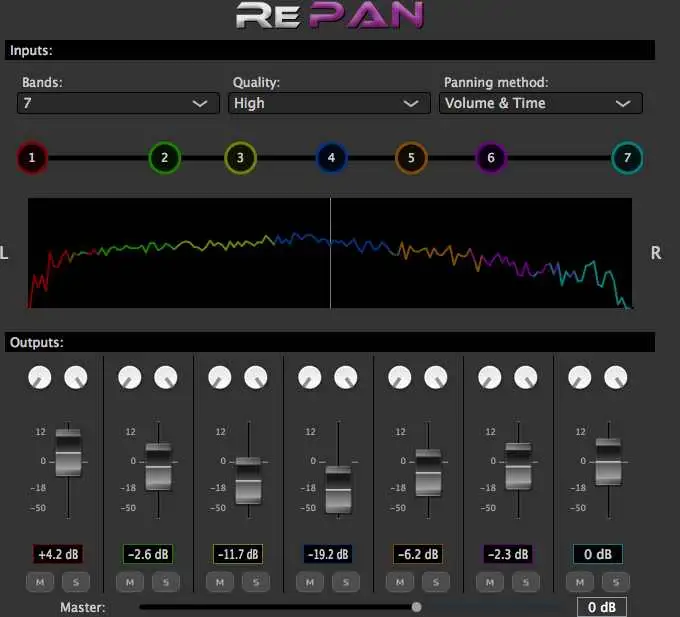Image resolution: width=680 pixels, height=617 pixels.
Task: Click the -11.7 dB channel fader
Action: coord(248,480)
